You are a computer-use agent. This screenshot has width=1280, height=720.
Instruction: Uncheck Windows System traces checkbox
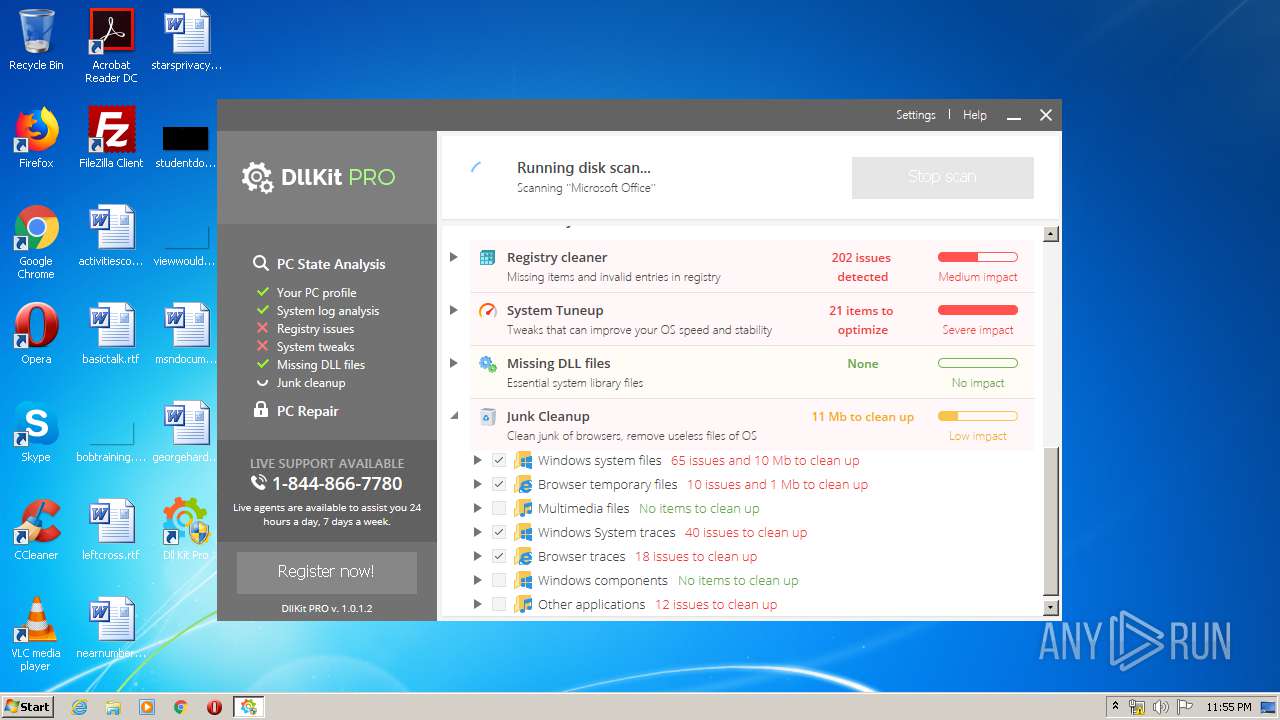pyautogui.click(x=499, y=533)
